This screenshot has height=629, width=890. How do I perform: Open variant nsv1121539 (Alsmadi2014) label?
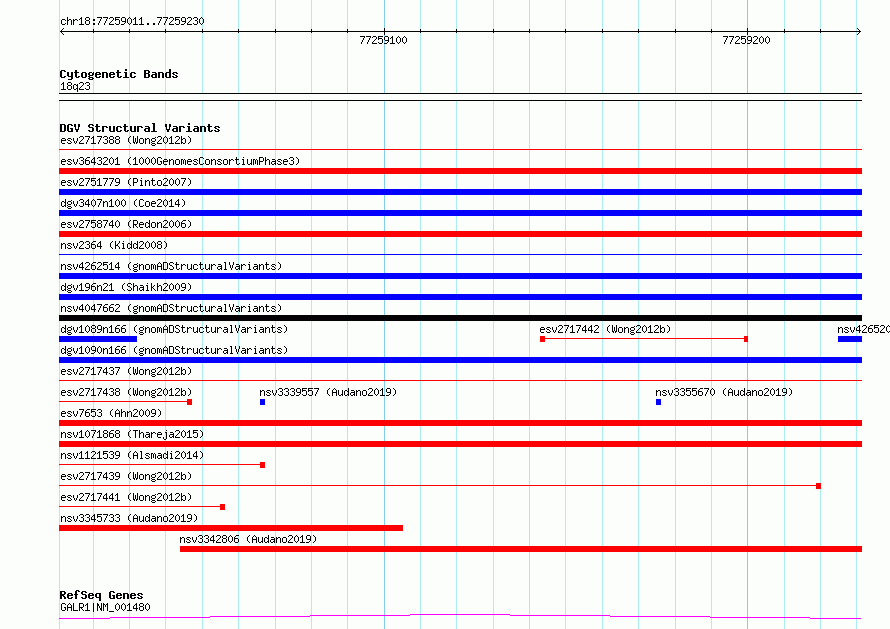(x=132, y=455)
